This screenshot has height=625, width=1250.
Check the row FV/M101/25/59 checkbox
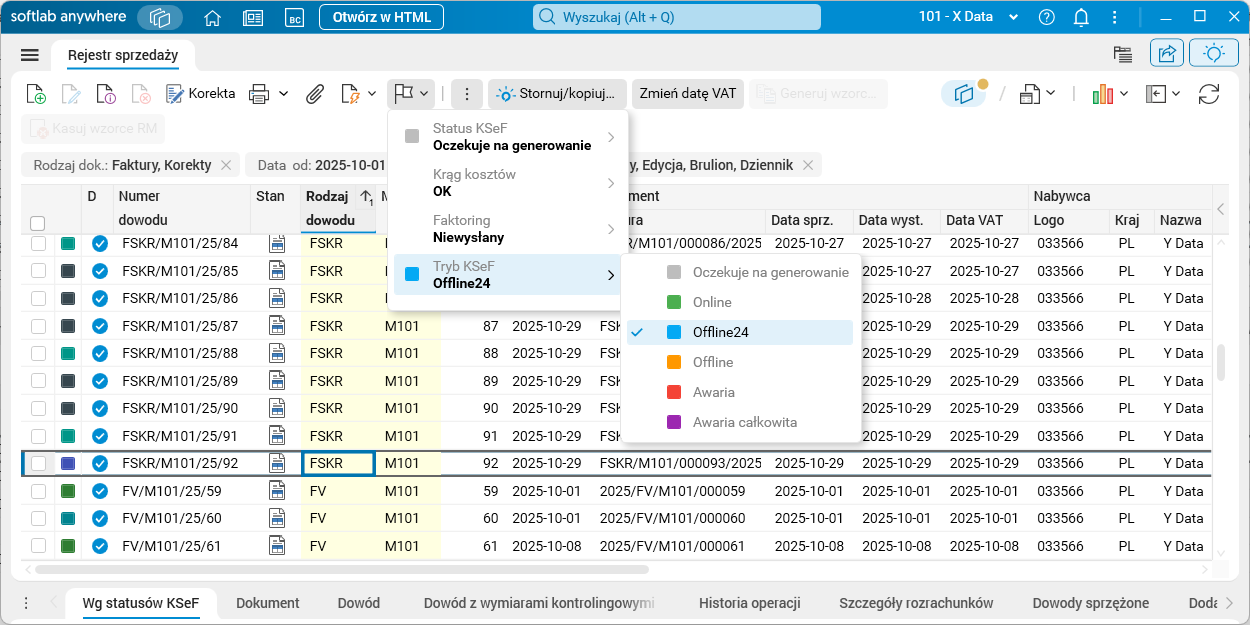pos(38,491)
